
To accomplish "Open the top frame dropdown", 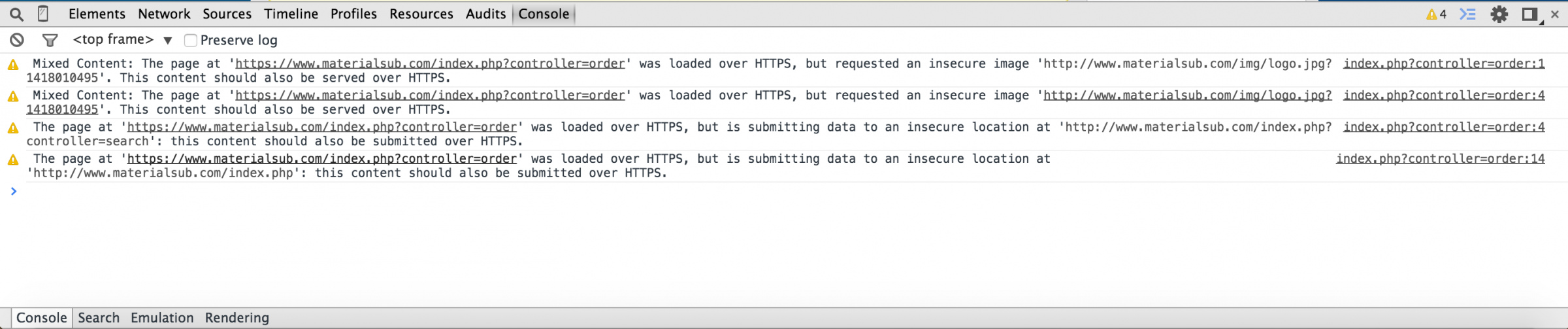I will pyautogui.click(x=122, y=40).
